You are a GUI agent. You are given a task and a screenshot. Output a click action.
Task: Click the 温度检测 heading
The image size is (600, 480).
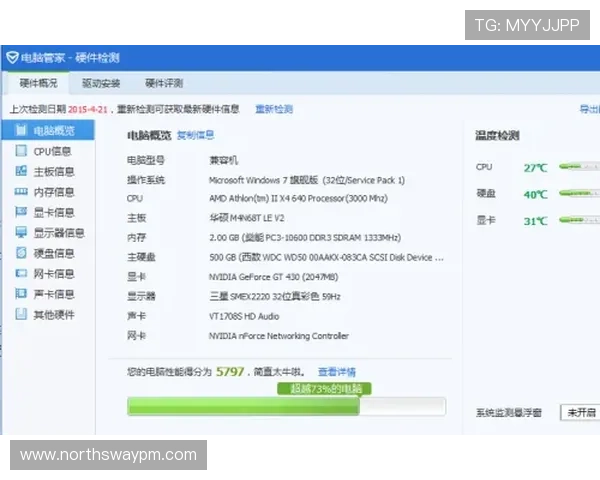pos(497,136)
